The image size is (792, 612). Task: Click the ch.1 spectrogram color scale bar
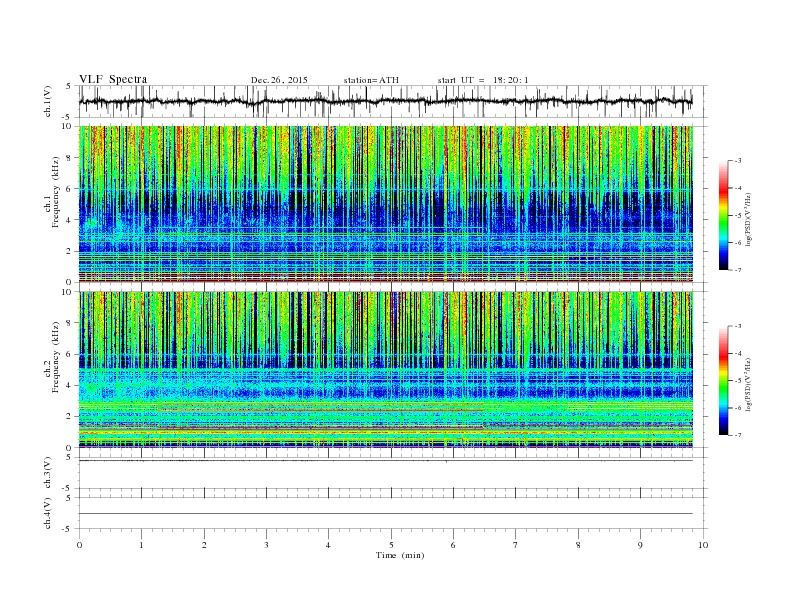[x=723, y=216]
